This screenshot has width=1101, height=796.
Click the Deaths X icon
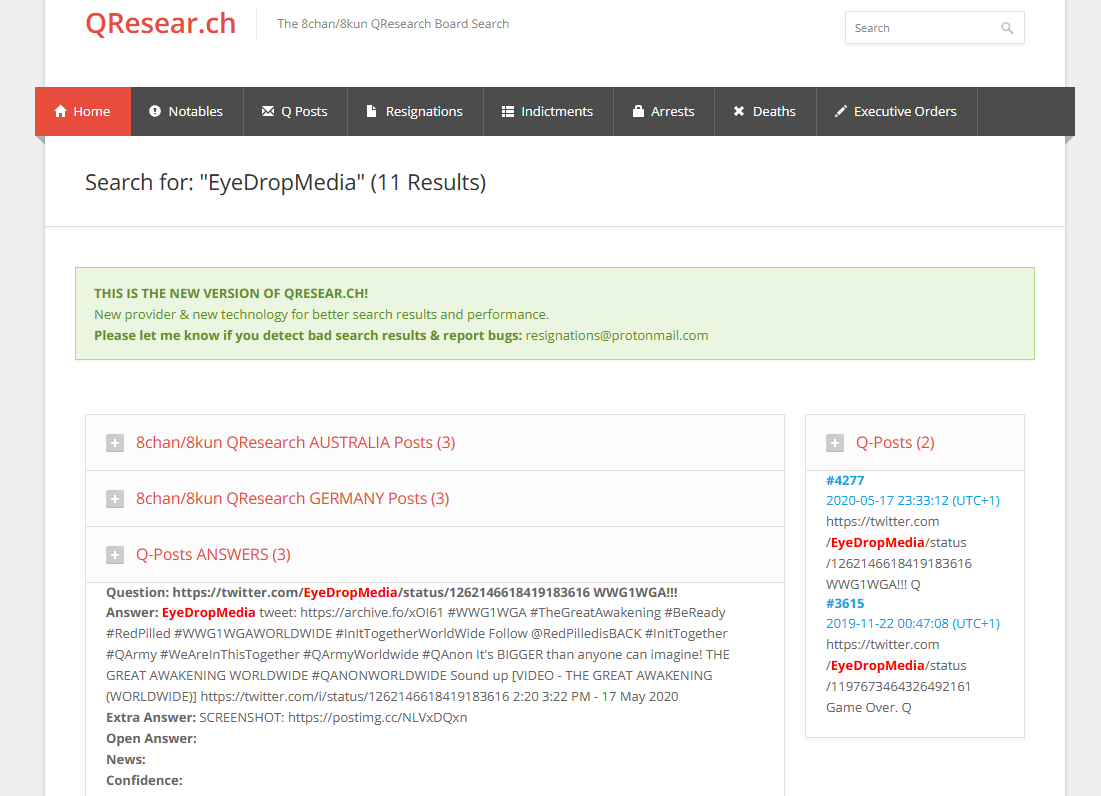tap(739, 112)
